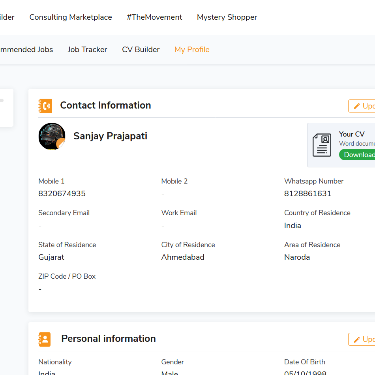Image resolution: width=375 pixels, height=375 pixels.
Task: Click the Work Email label
Action: [x=179, y=213]
